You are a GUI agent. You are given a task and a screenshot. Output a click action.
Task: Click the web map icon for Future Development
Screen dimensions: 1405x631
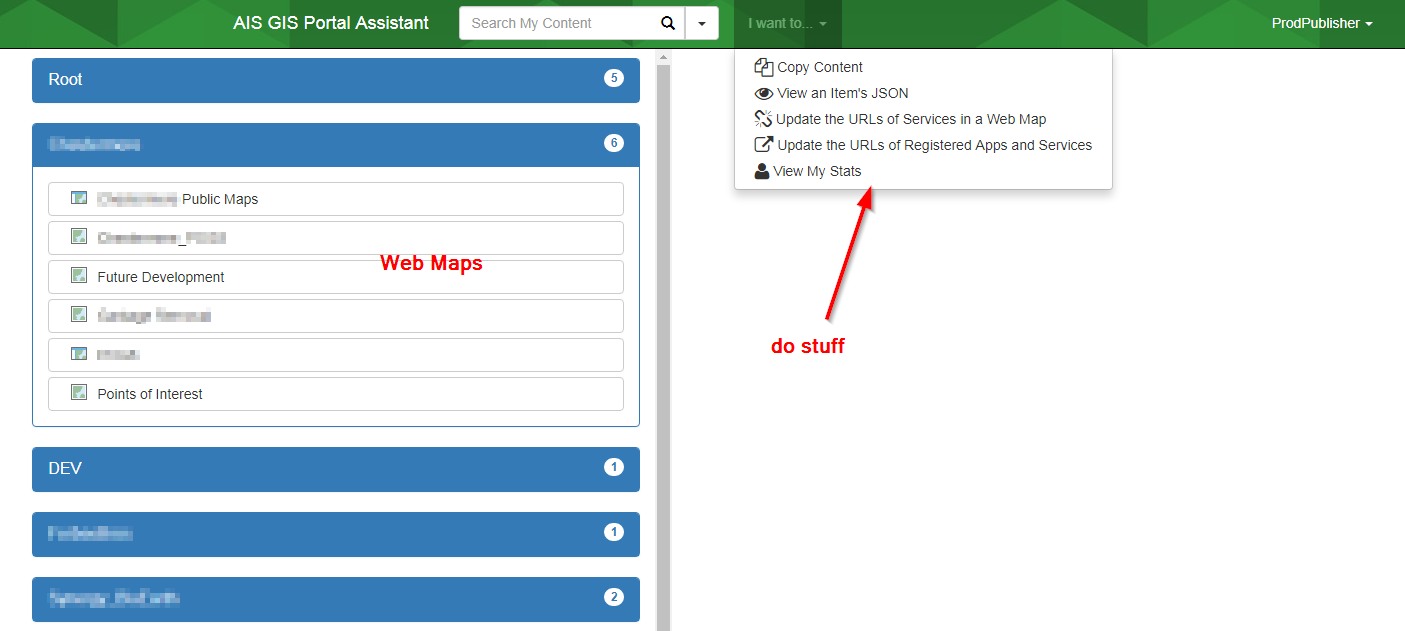click(79, 275)
